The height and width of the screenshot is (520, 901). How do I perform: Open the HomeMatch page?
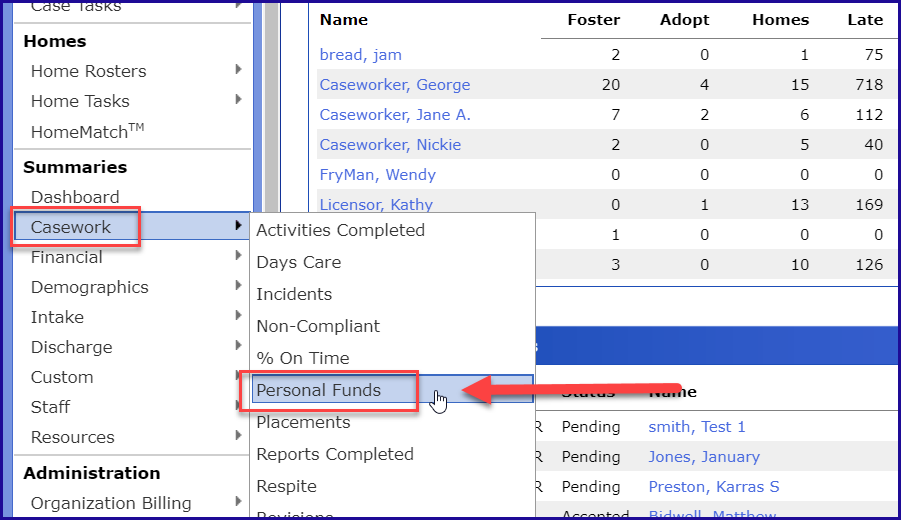coord(87,132)
